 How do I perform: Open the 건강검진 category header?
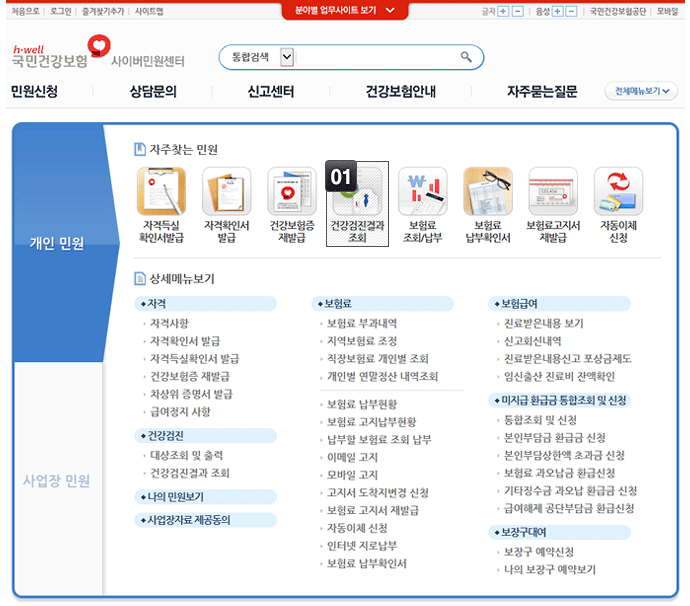coord(206,436)
